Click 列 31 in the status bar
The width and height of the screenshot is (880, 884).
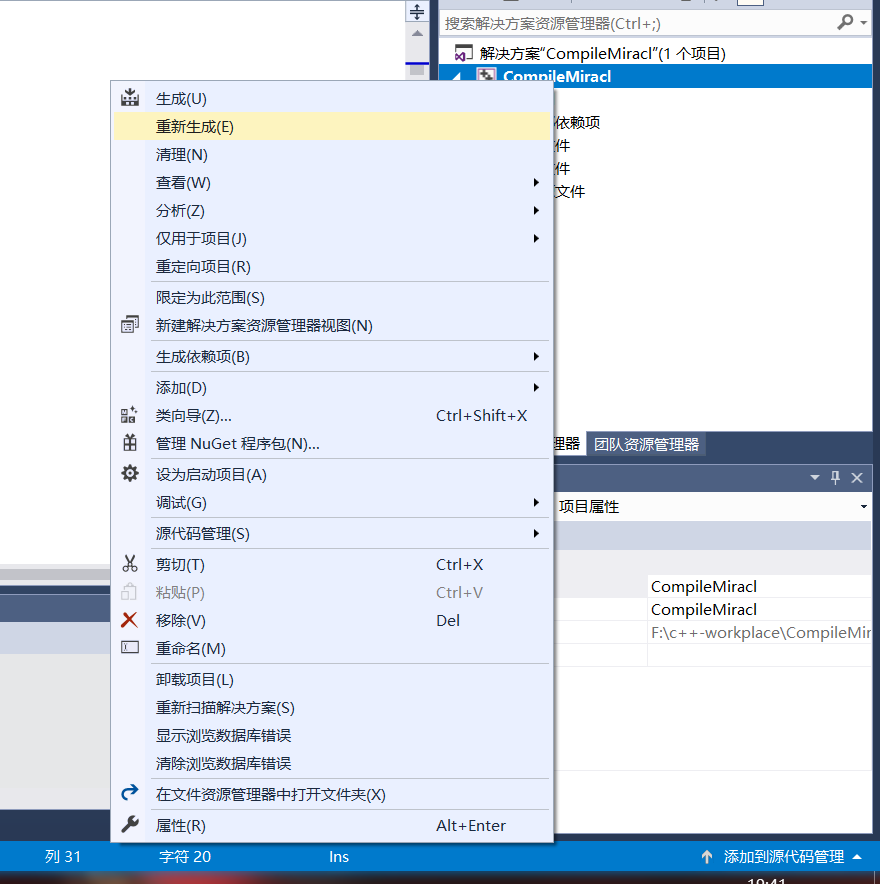[x=63, y=857]
